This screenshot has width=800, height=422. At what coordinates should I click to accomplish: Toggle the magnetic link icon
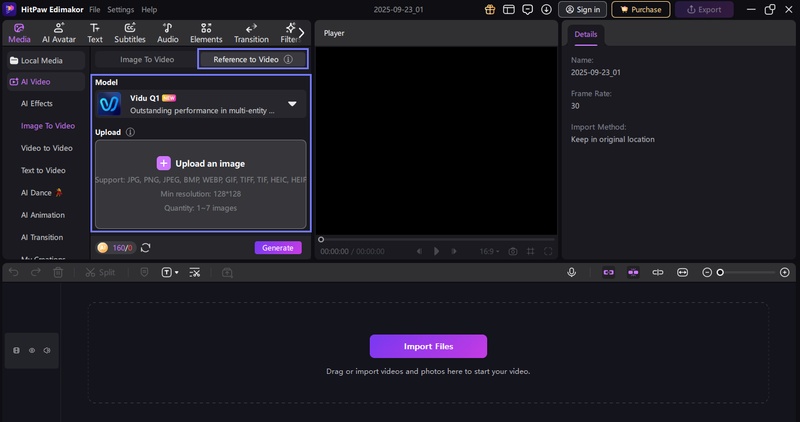(609, 272)
